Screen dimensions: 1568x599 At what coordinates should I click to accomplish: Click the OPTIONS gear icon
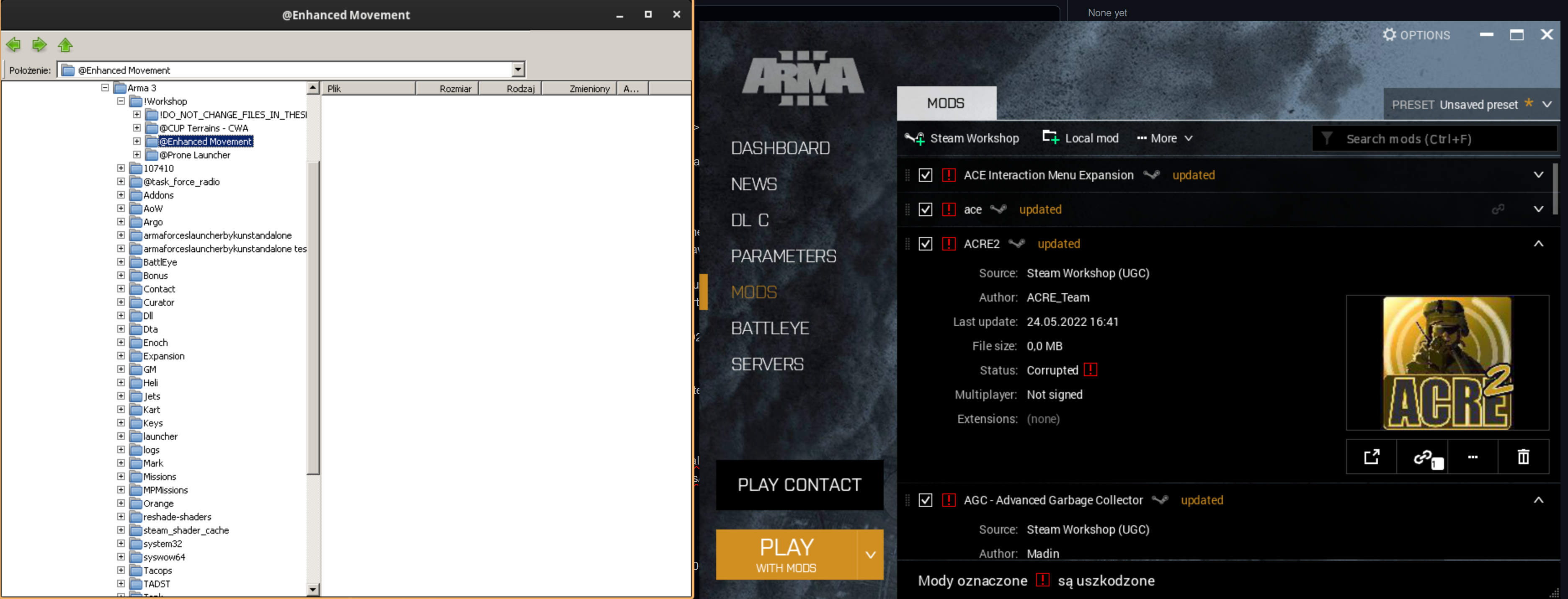pos(1389,35)
